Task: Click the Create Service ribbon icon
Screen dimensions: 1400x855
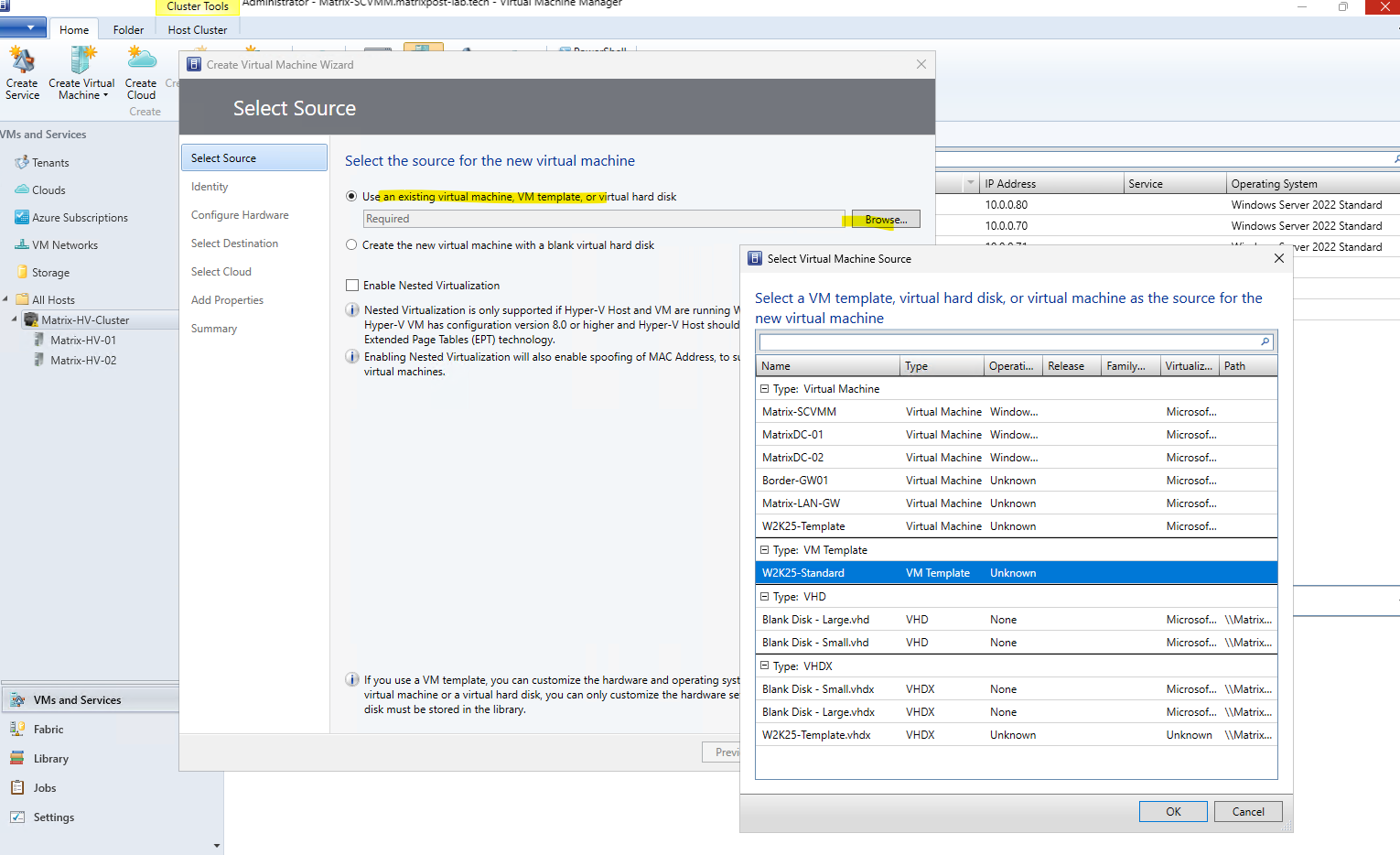Action: [x=22, y=60]
